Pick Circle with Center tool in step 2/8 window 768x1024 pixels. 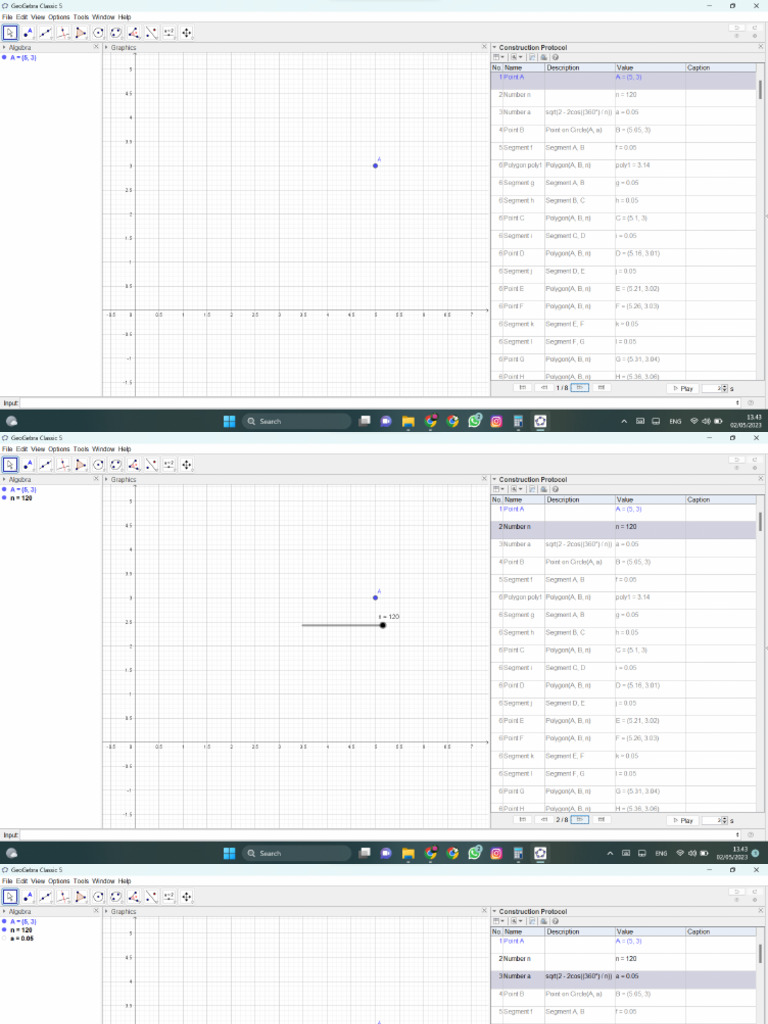pyautogui.click(x=99, y=464)
